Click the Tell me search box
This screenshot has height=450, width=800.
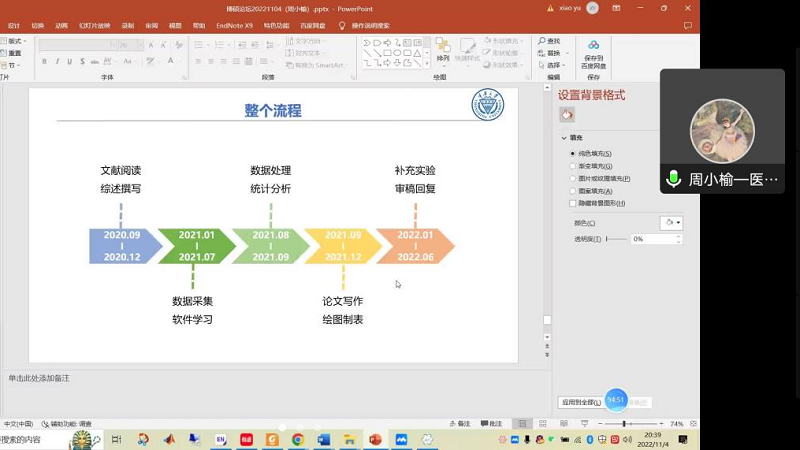[370, 26]
